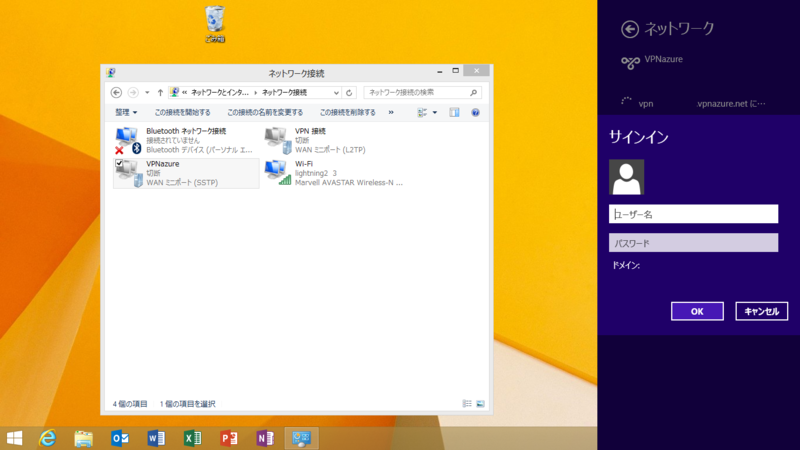Click the window system icon in title bar
Image resolution: width=800 pixels, height=450 pixels.
point(111,72)
